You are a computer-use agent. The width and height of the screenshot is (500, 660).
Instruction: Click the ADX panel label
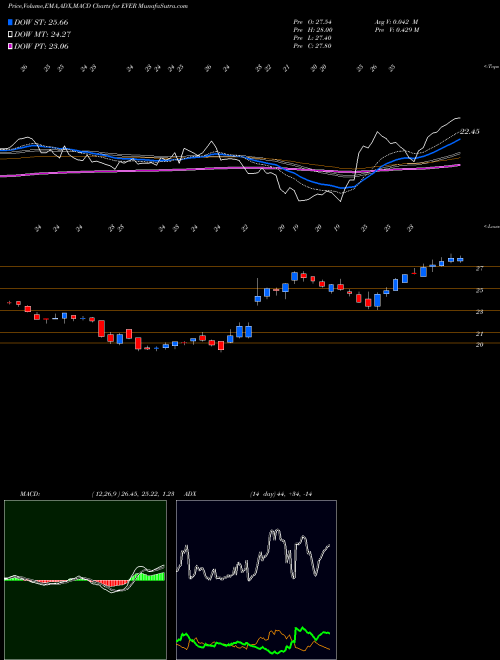pyautogui.click(x=190, y=494)
